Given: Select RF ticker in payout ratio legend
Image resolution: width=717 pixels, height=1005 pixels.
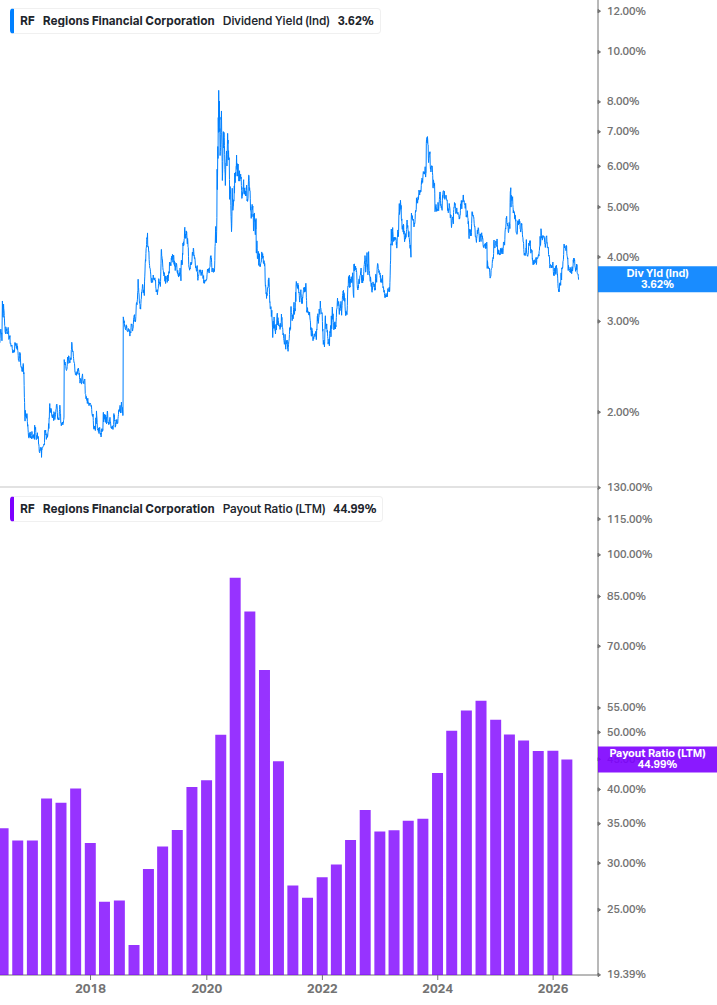Looking at the screenshot, I should tap(27, 509).
